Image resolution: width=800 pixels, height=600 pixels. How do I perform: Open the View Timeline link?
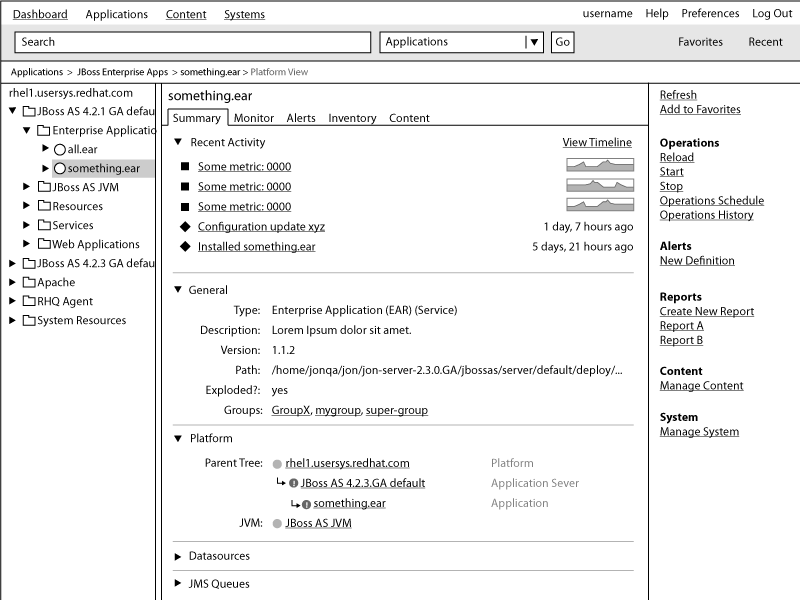597,142
